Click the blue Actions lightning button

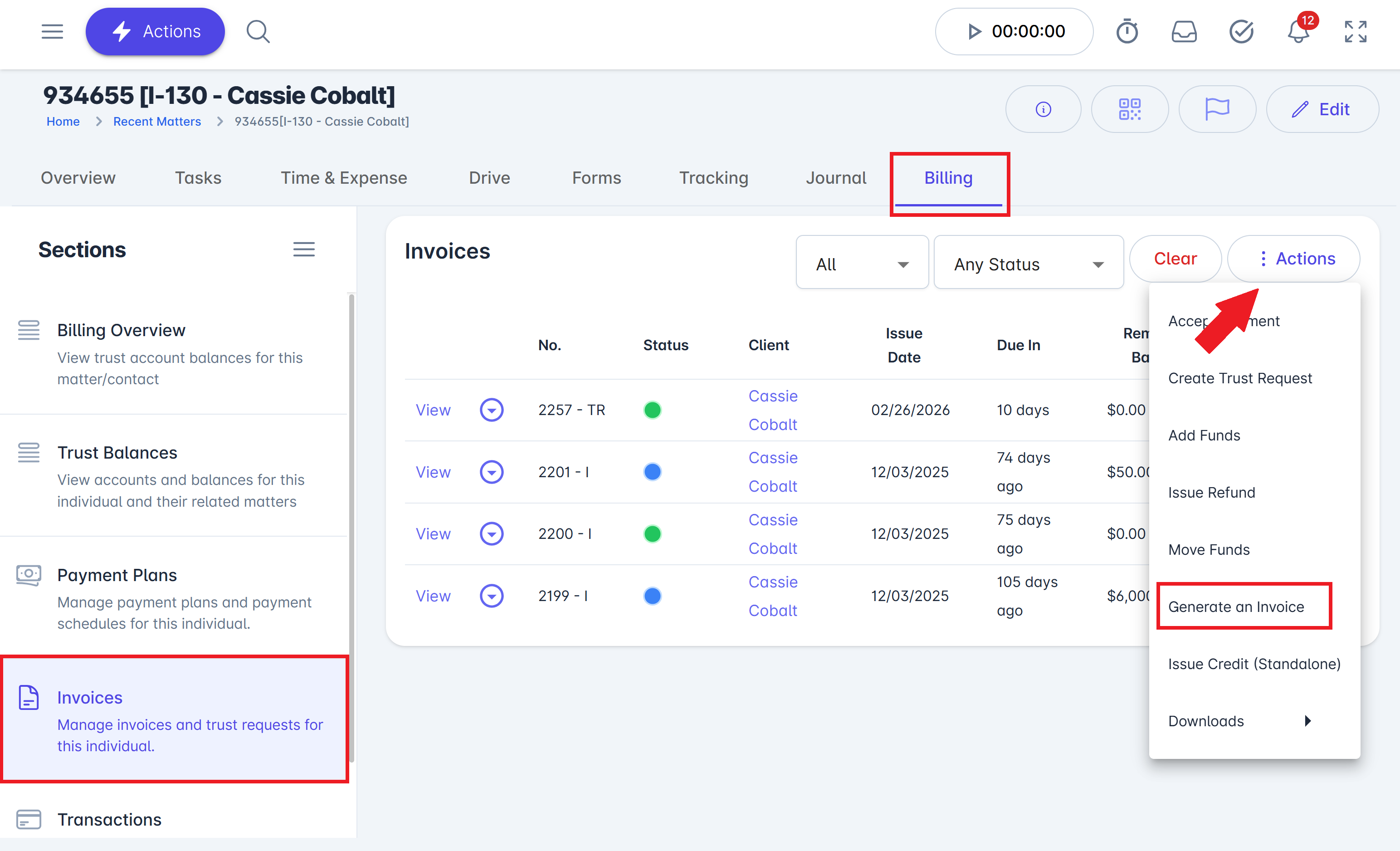155,31
